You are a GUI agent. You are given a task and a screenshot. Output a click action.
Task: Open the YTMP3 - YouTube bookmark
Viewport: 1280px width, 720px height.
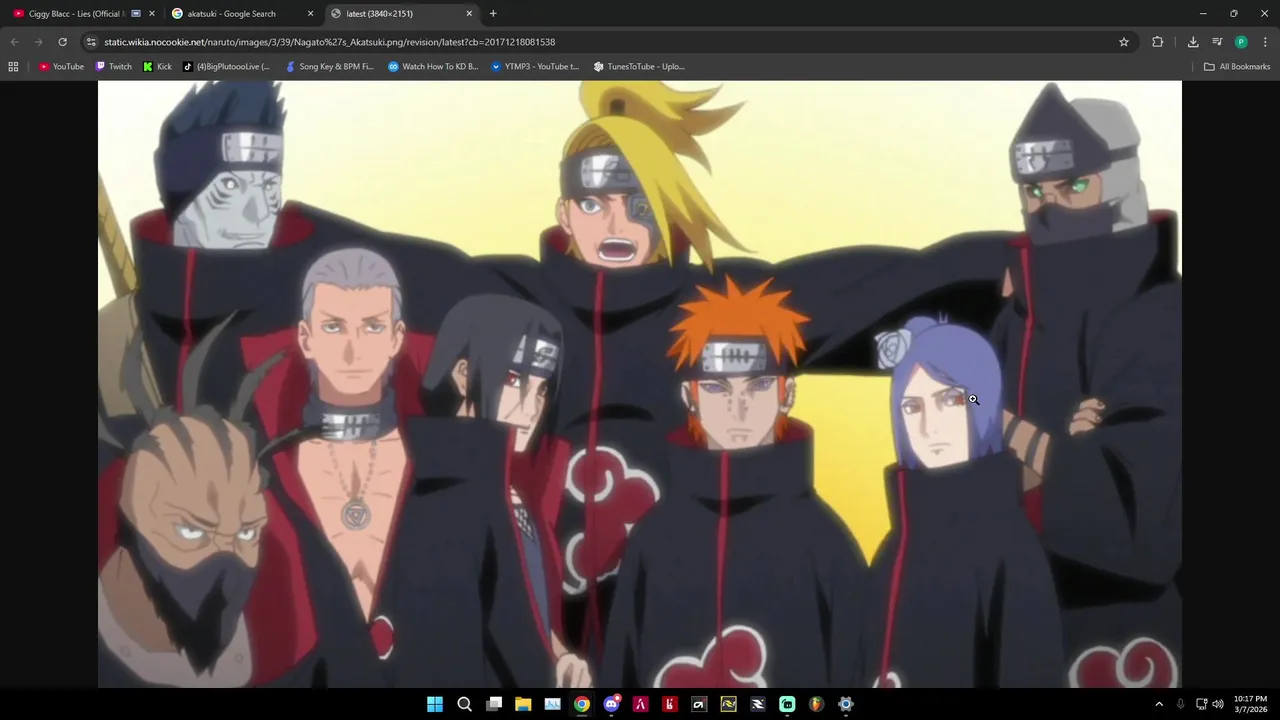[534, 67]
